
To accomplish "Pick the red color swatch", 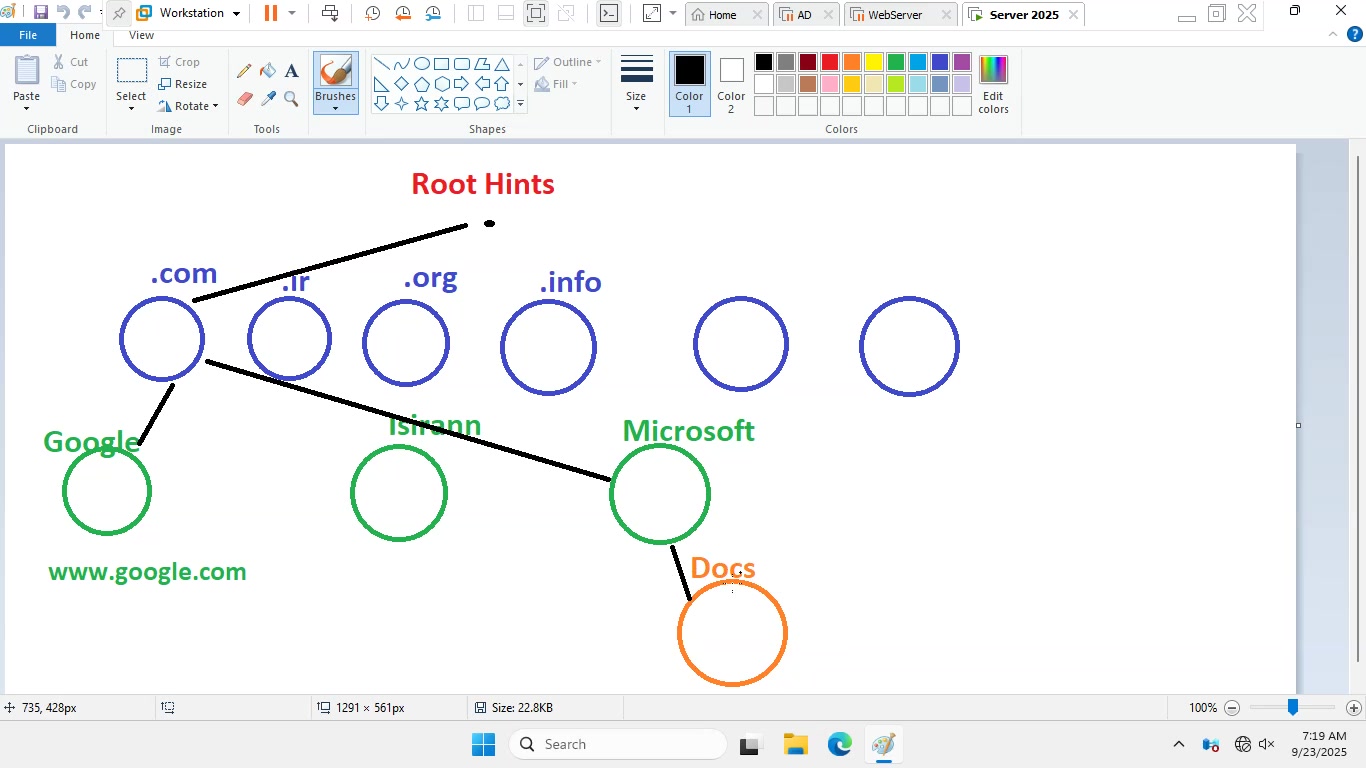I will pos(830,62).
